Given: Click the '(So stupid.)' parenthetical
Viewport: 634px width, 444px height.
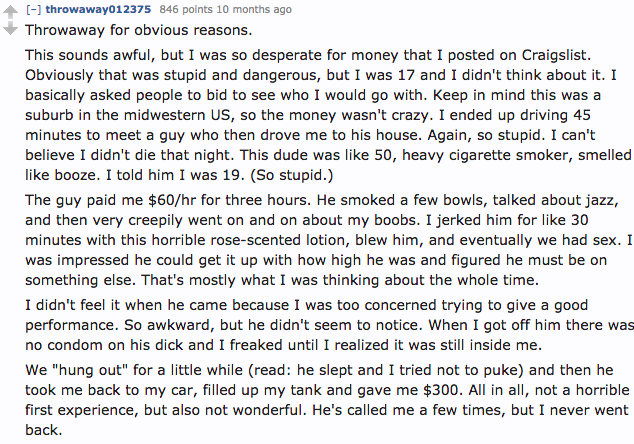Looking at the screenshot, I should click(x=292, y=175).
